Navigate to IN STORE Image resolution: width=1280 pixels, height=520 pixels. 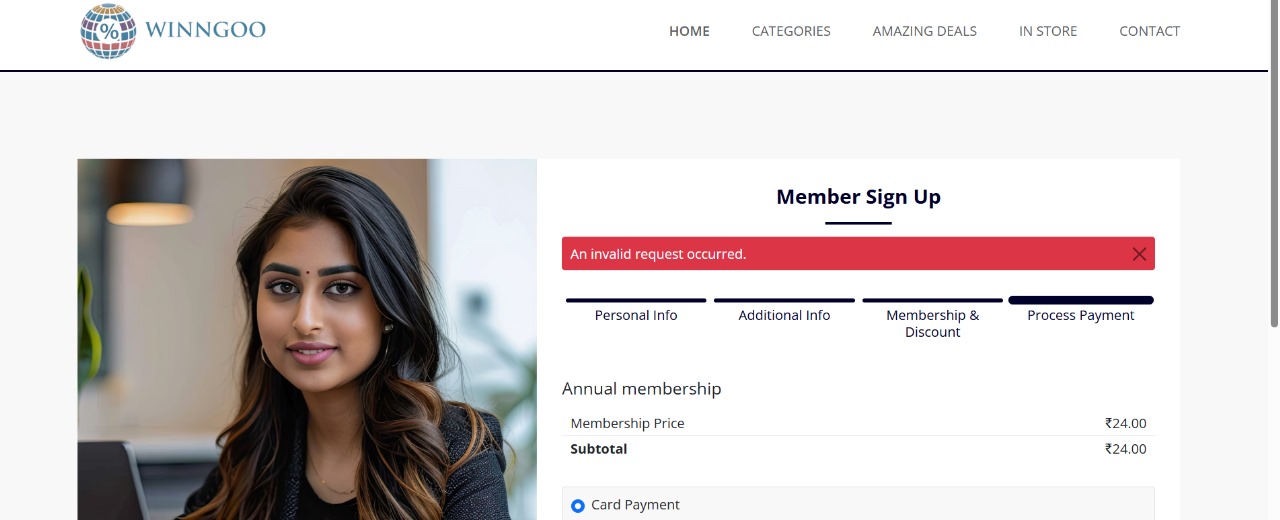(1048, 31)
